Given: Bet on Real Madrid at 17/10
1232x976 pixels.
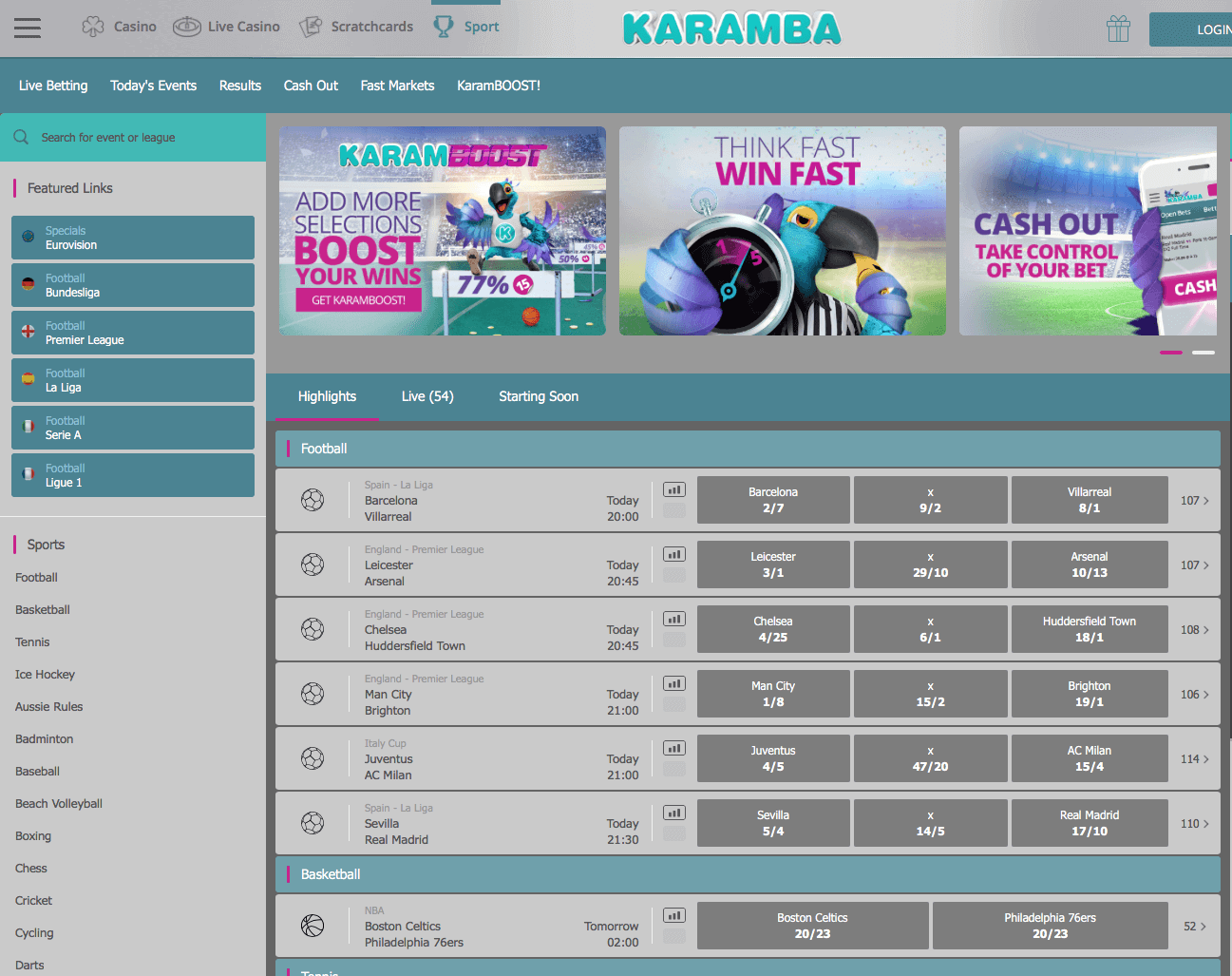Looking at the screenshot, I should (1090, 823).
